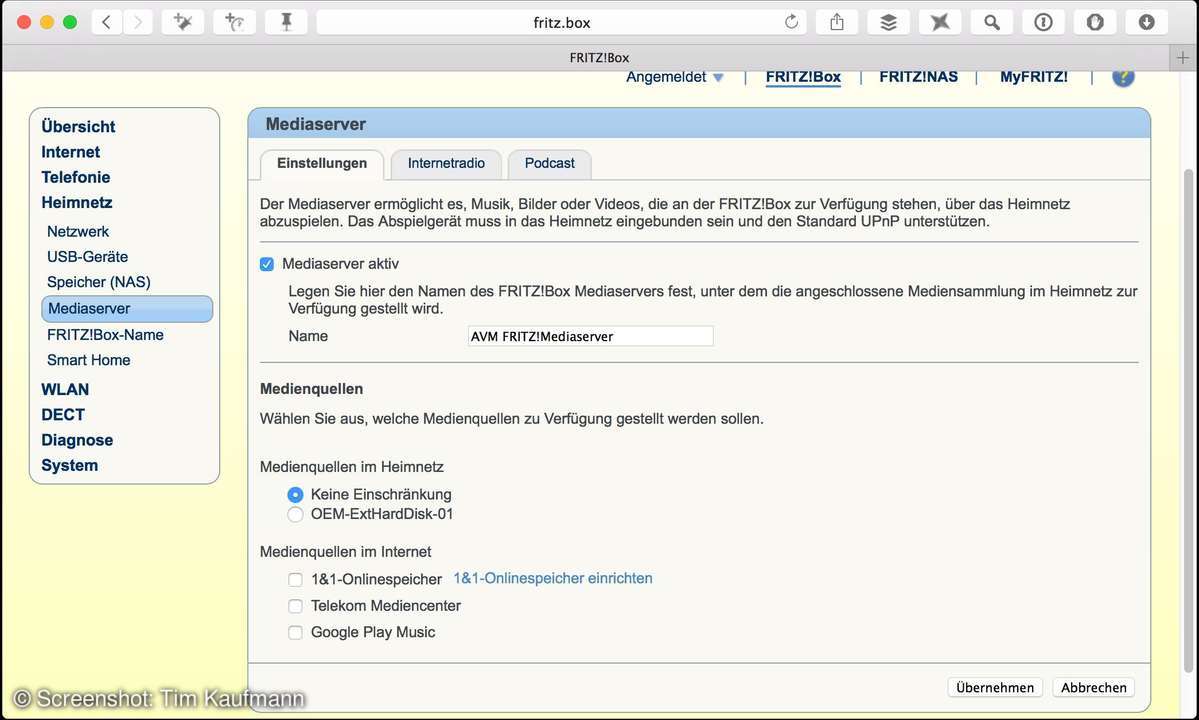
Task: Click the Abbrechen button
Action: coord(1093,687)
